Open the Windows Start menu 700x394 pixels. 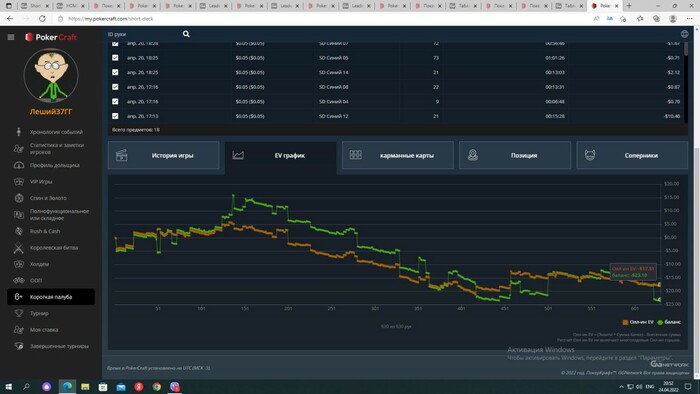pyautogui.click(x=8, y=386)
